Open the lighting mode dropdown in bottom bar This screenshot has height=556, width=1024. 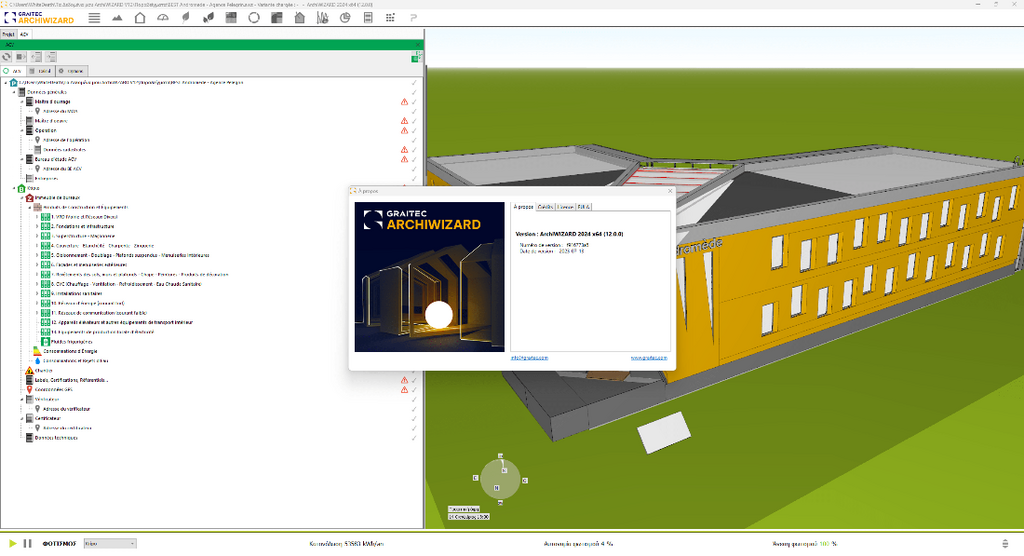[110, 544]
